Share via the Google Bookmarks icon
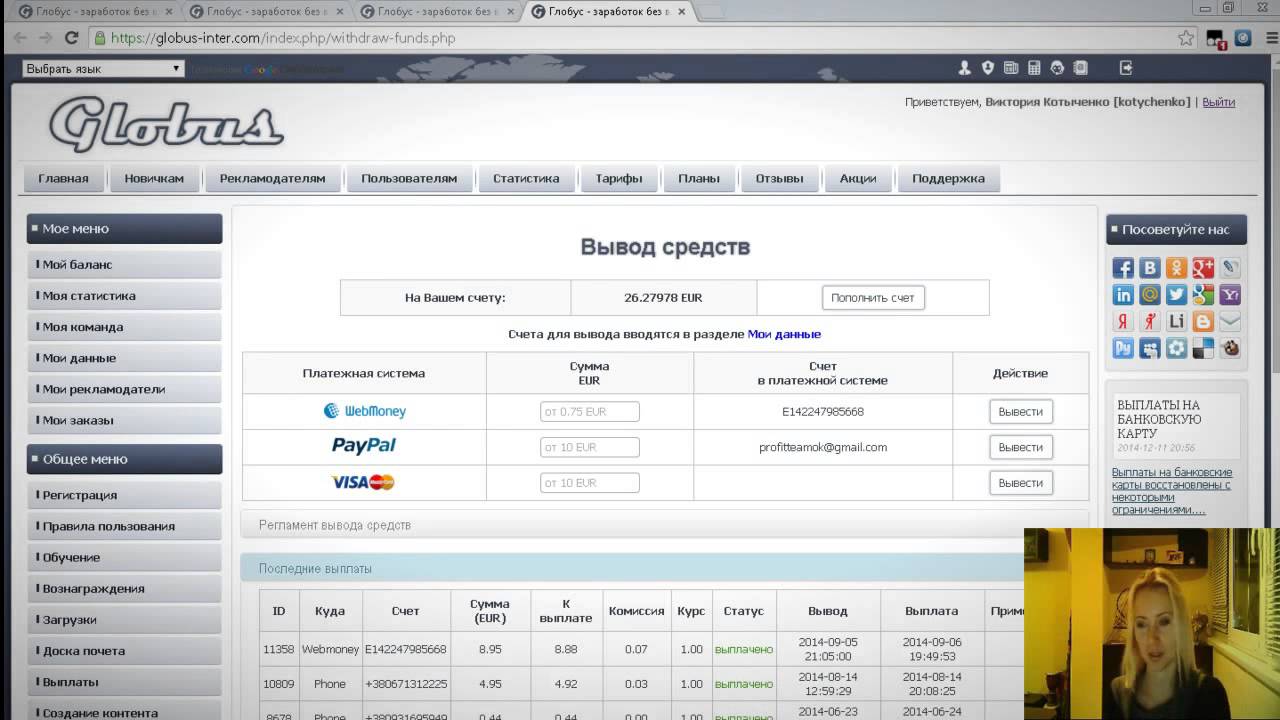The width and height of the screenshot is (1280, 720). click(1203, 295)
